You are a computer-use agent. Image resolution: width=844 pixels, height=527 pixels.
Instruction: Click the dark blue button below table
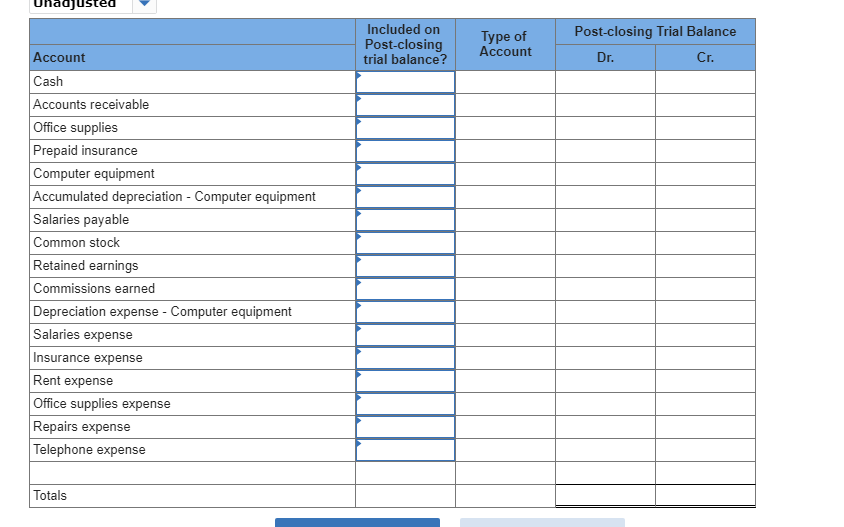(357, 523)
